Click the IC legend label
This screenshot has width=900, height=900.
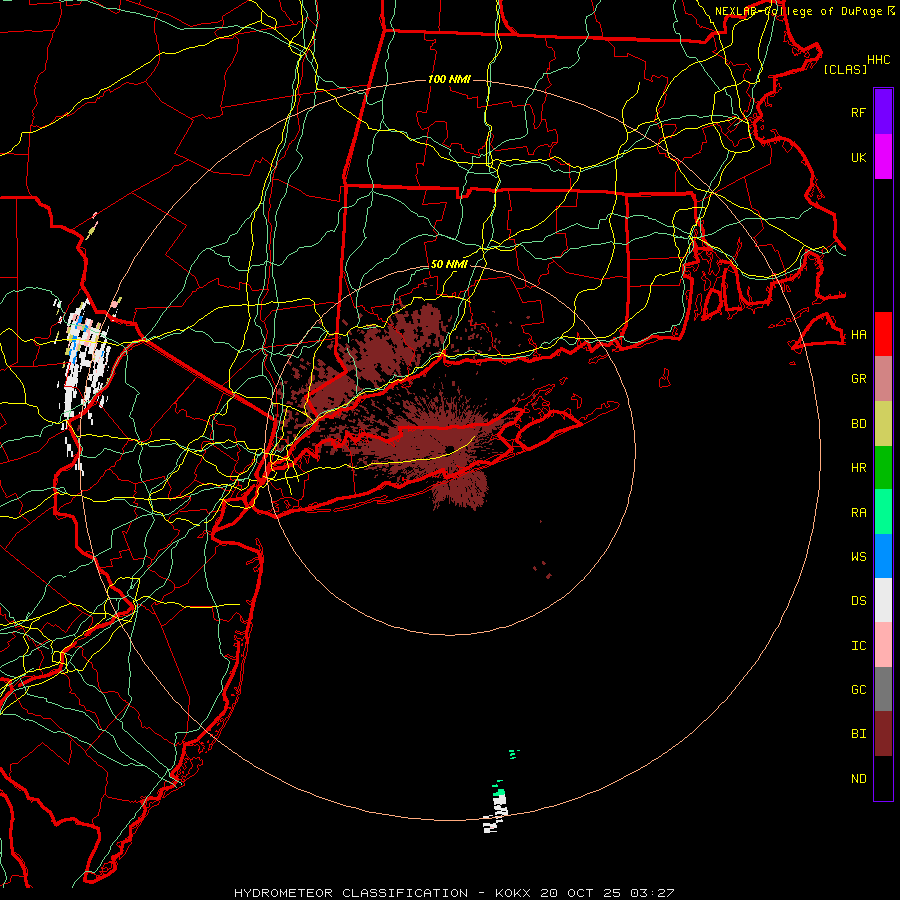click(859, 646)
